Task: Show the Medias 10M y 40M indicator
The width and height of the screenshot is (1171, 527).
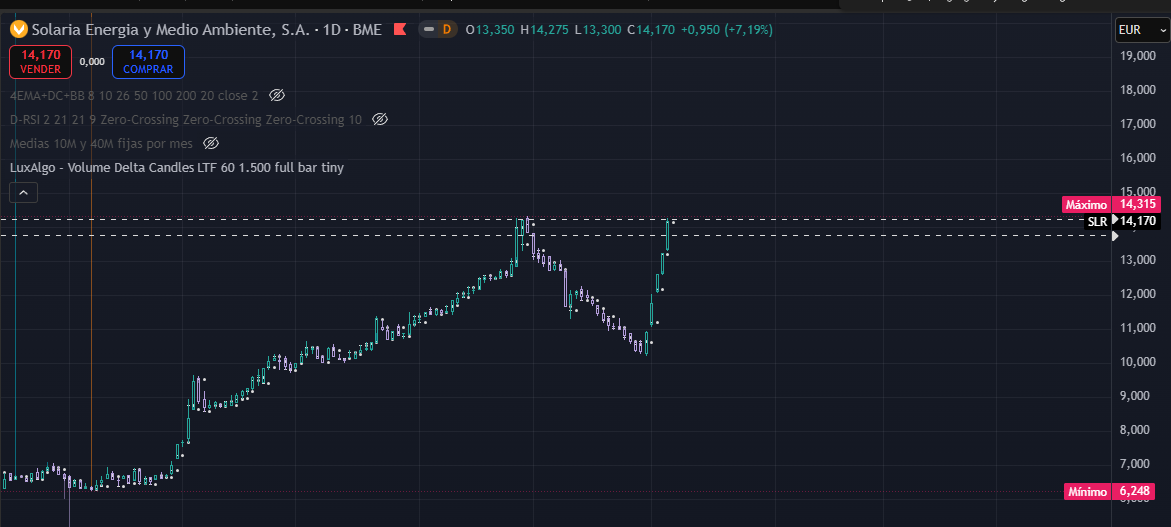Action: (211, 143)
